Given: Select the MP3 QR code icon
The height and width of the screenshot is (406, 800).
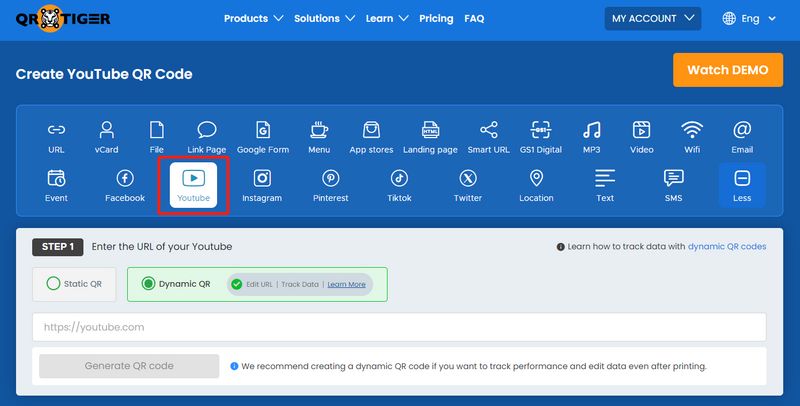Looking at the screenshot, I should pos(591,137).
